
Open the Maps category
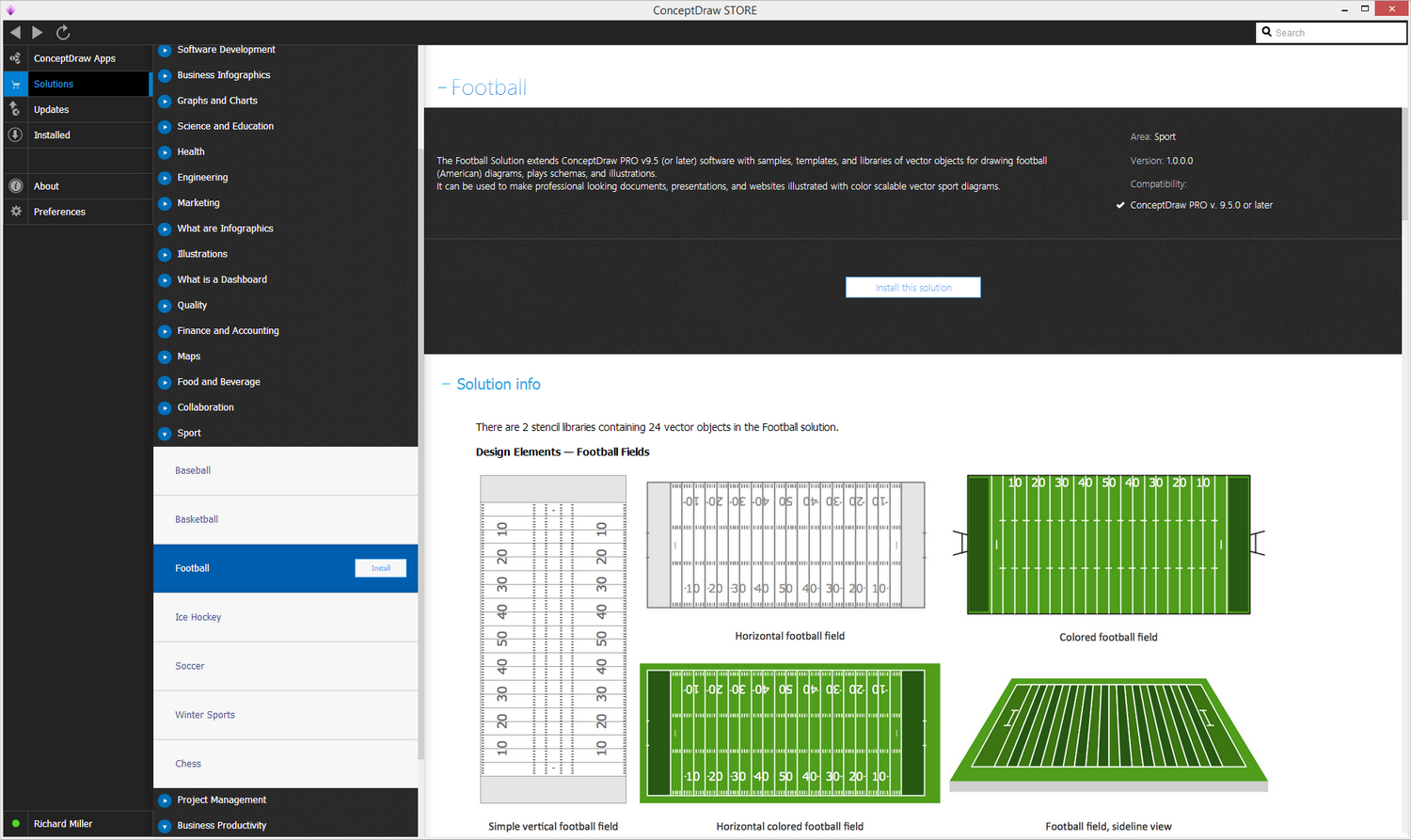[x=189, y=357]
